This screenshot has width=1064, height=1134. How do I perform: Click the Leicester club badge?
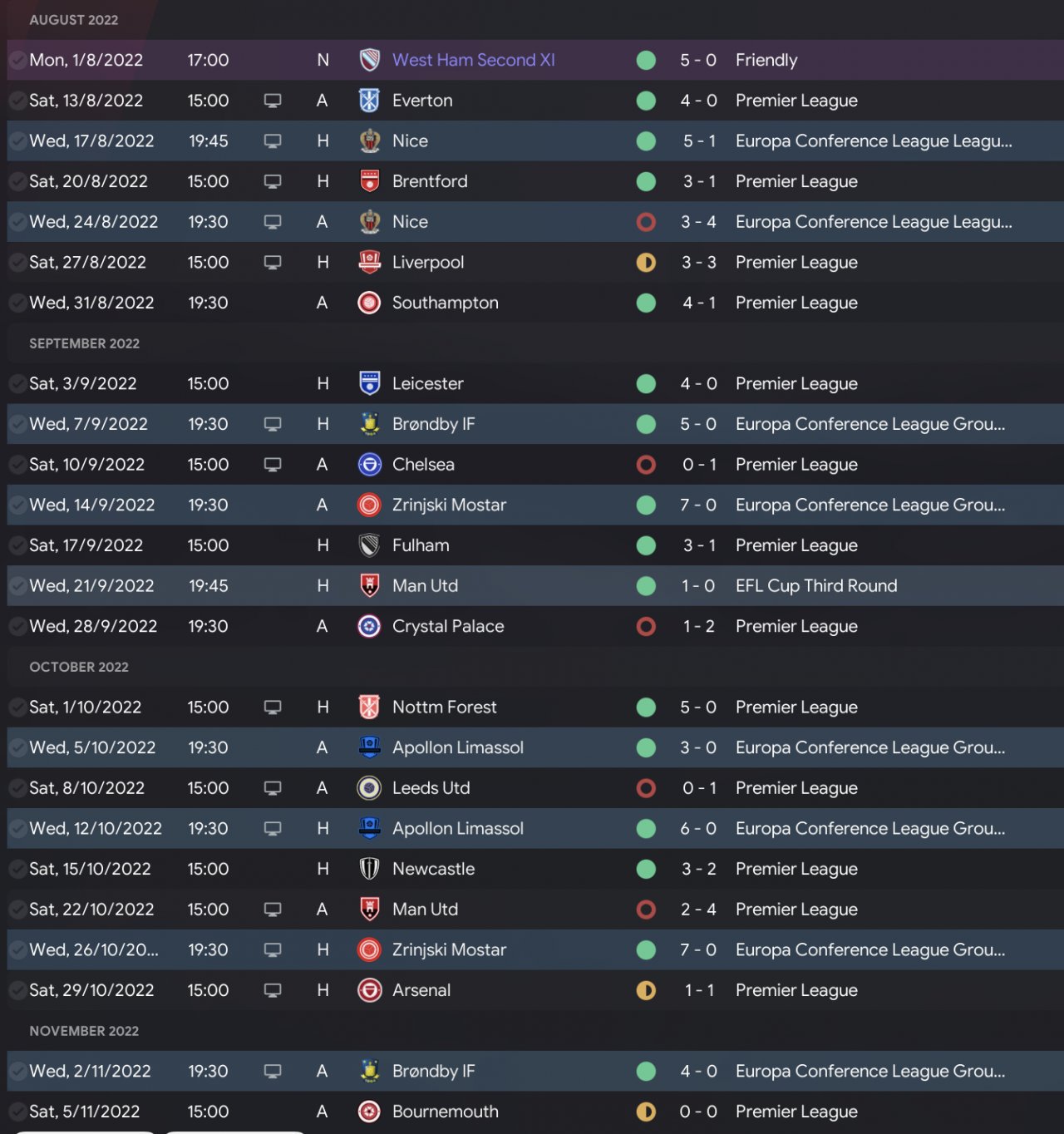(x=369, y=383)
